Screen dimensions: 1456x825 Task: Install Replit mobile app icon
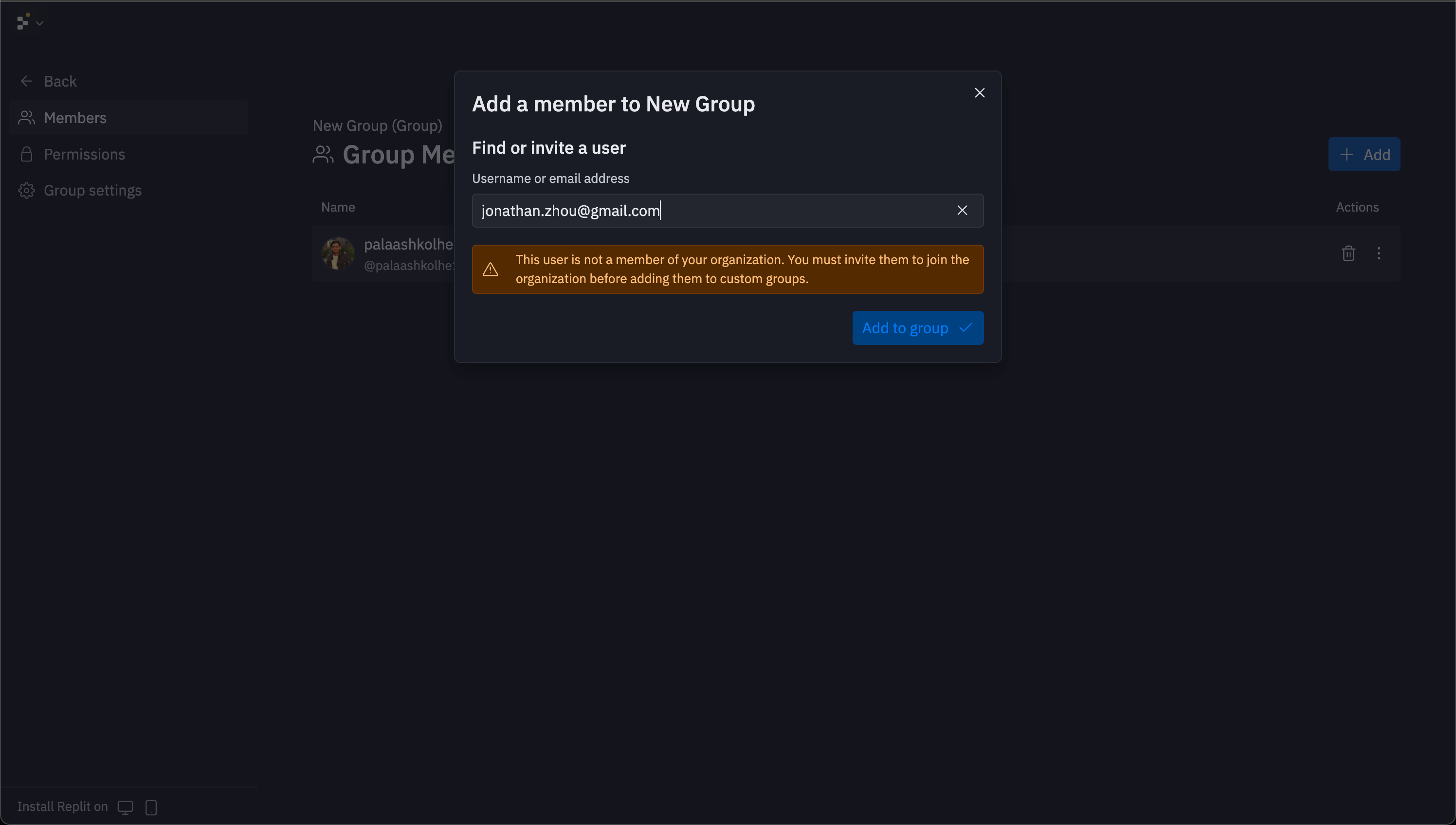click(x=151, y=807)
